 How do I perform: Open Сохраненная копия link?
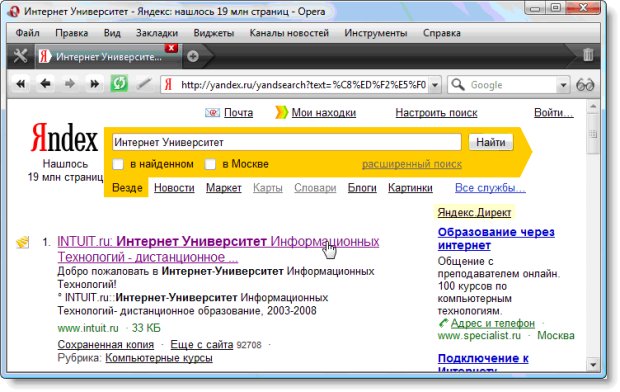[106, 345]
